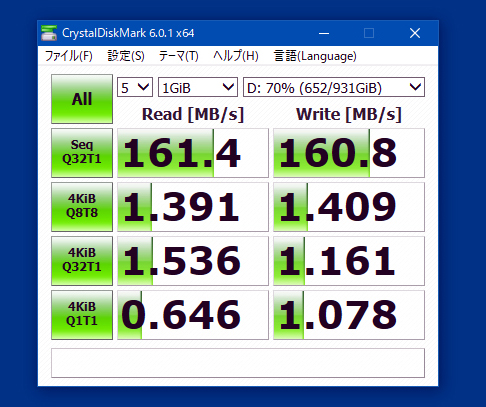This screenshot has height=407, width=486.
Task: Start the 4KiB Q8T8 test
Action: pos(82,207)
